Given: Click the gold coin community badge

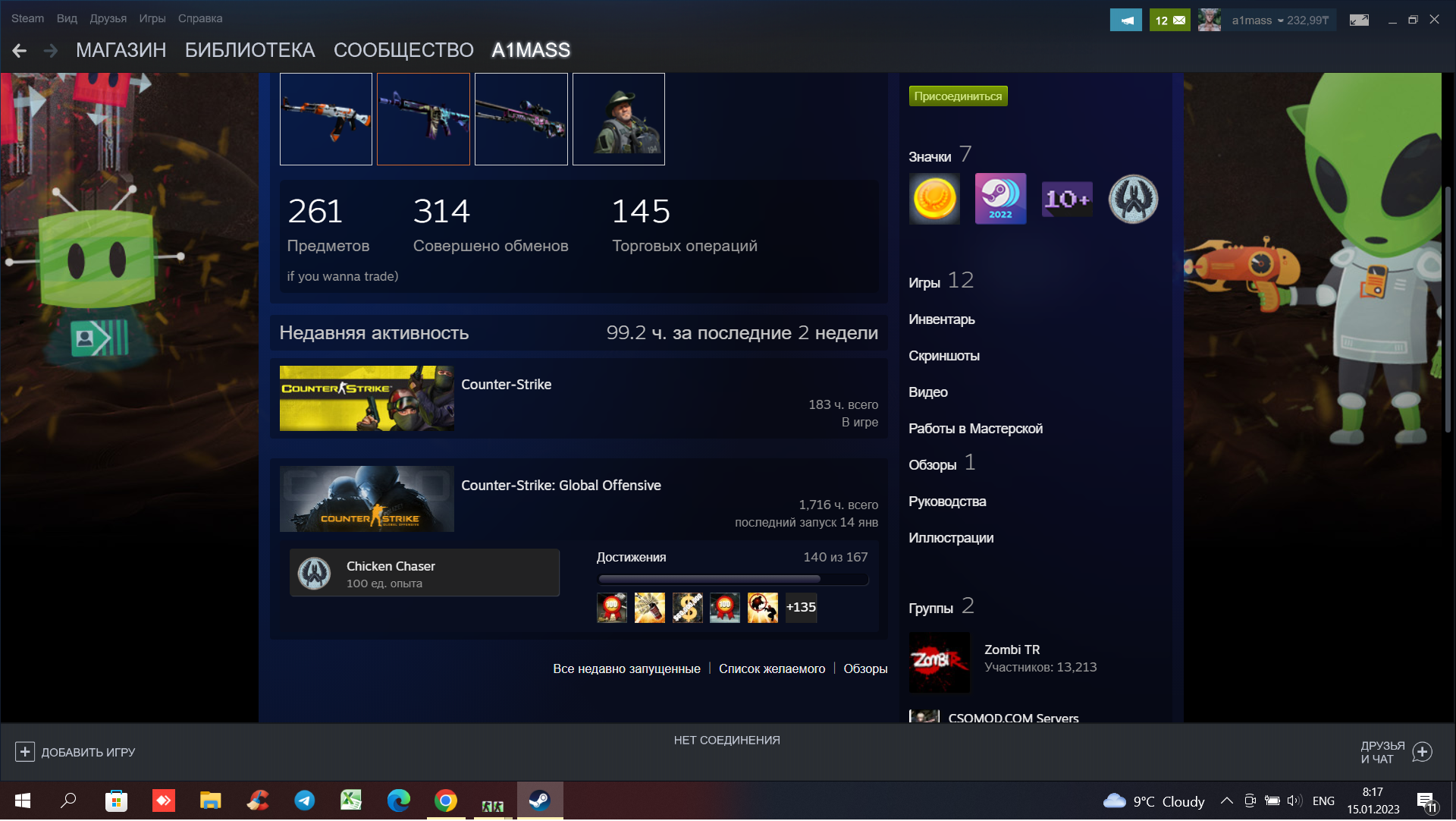Looking at the screenshot, I should [934, 199].
